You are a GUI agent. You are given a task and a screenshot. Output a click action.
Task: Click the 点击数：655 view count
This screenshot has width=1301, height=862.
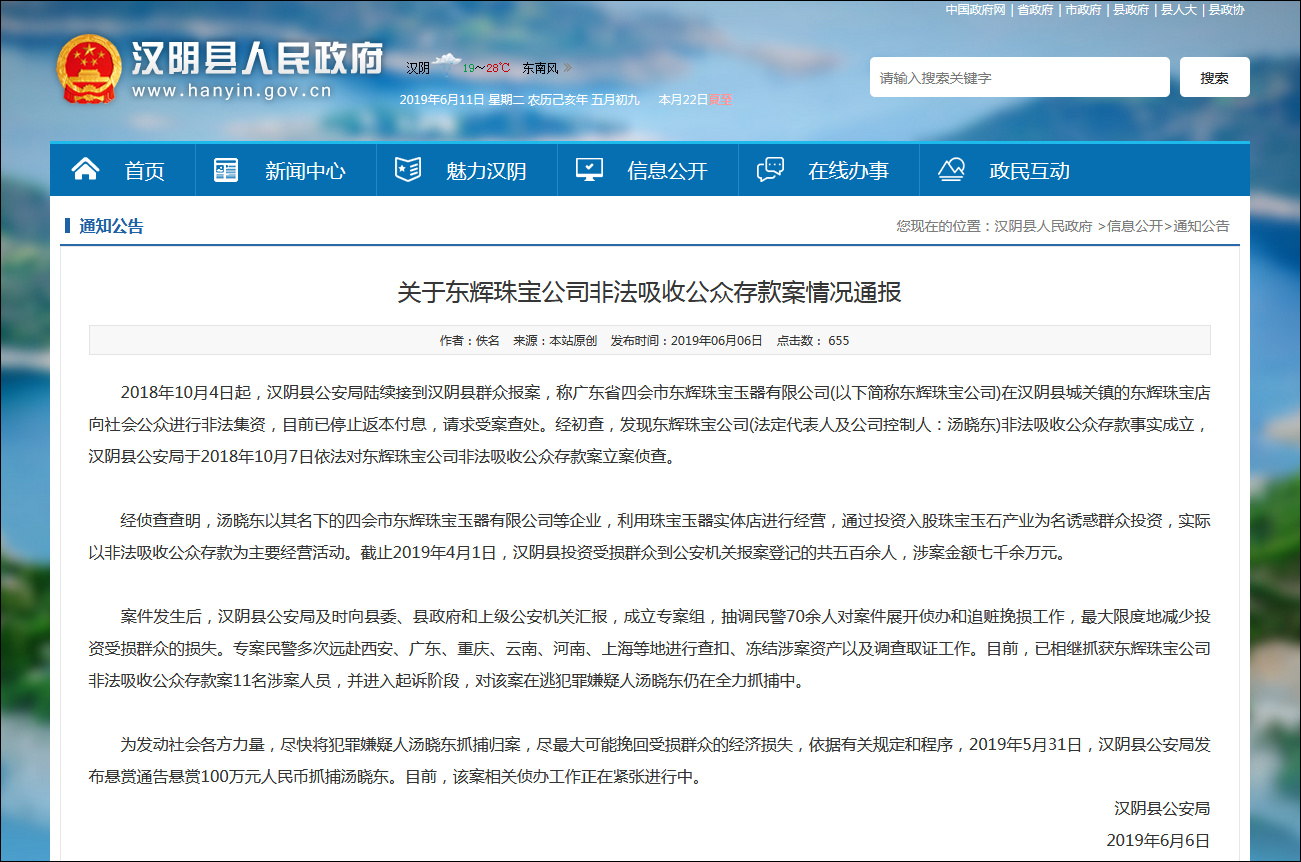tap(813, 340)
